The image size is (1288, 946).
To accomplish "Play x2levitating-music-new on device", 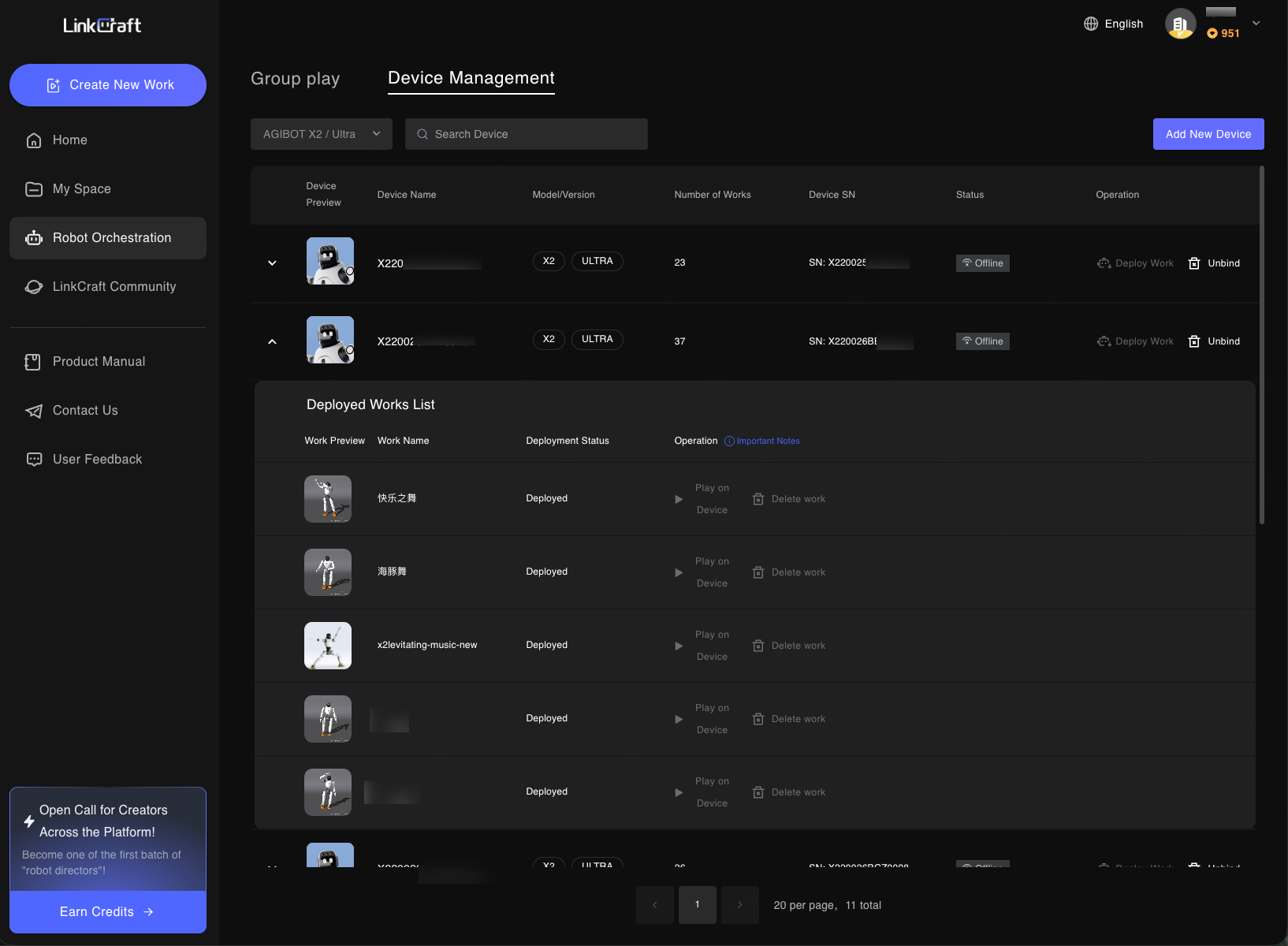I will click(702, 646).
